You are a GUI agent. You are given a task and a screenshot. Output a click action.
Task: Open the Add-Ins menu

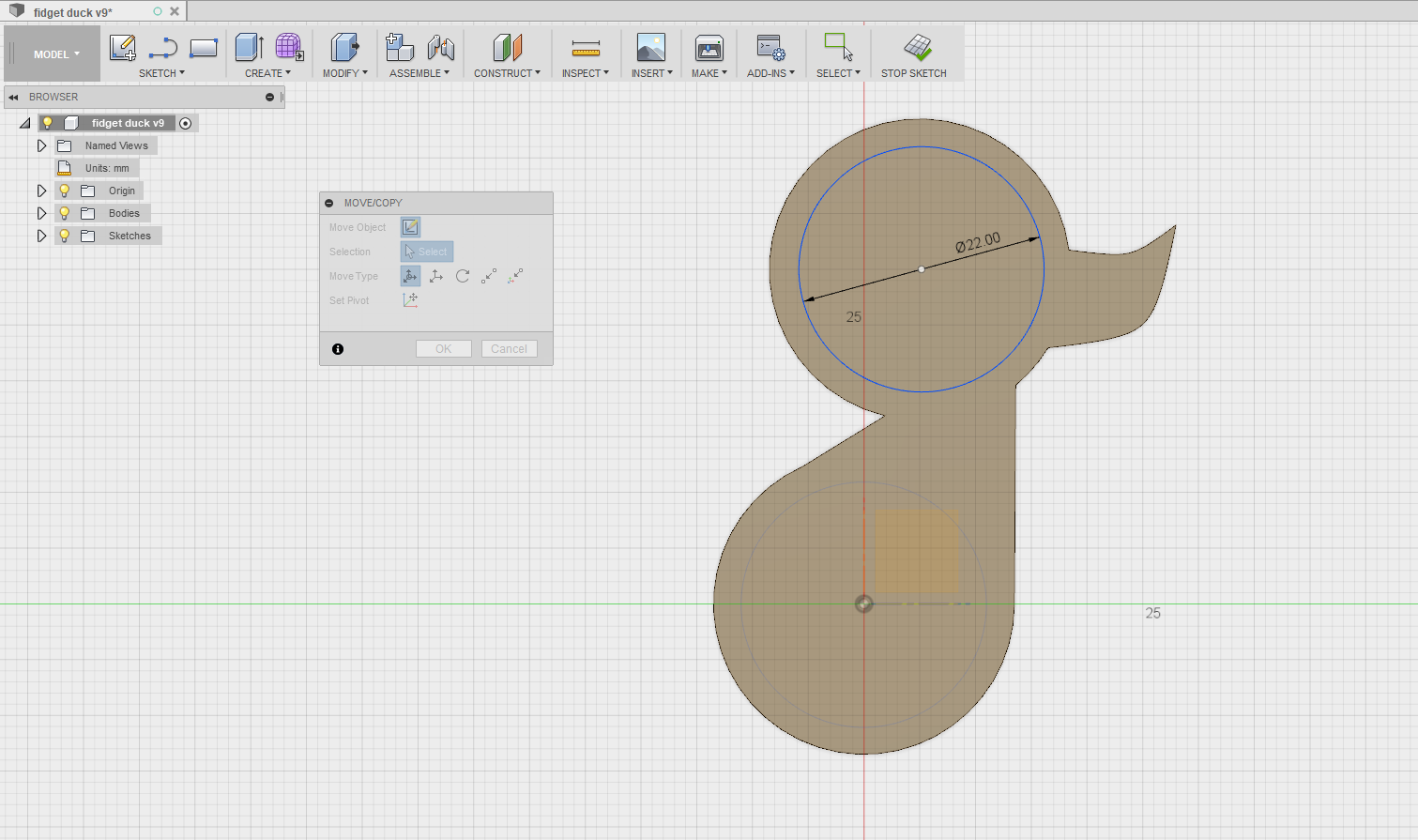click(770, 73)
